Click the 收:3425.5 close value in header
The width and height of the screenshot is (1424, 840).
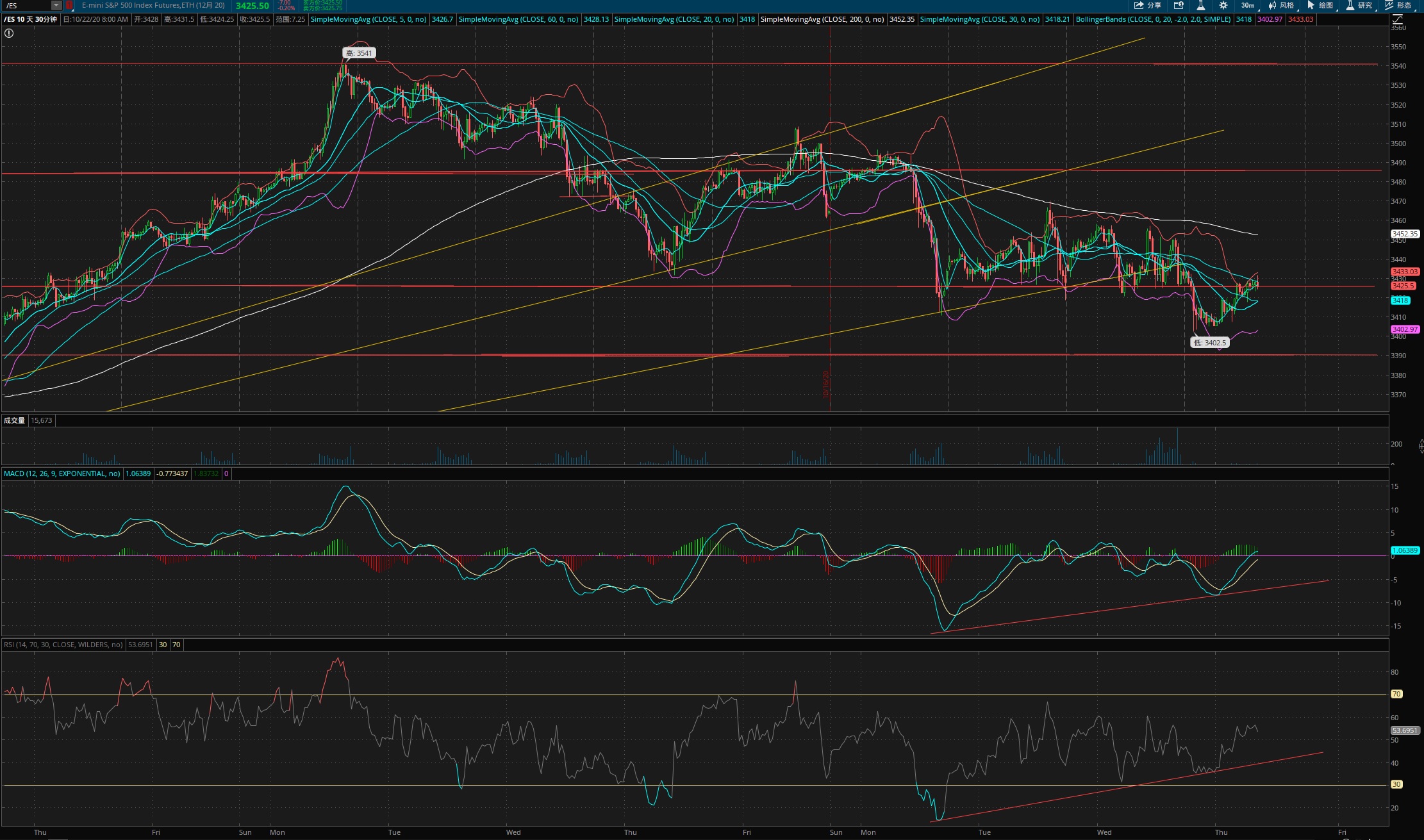255,19
